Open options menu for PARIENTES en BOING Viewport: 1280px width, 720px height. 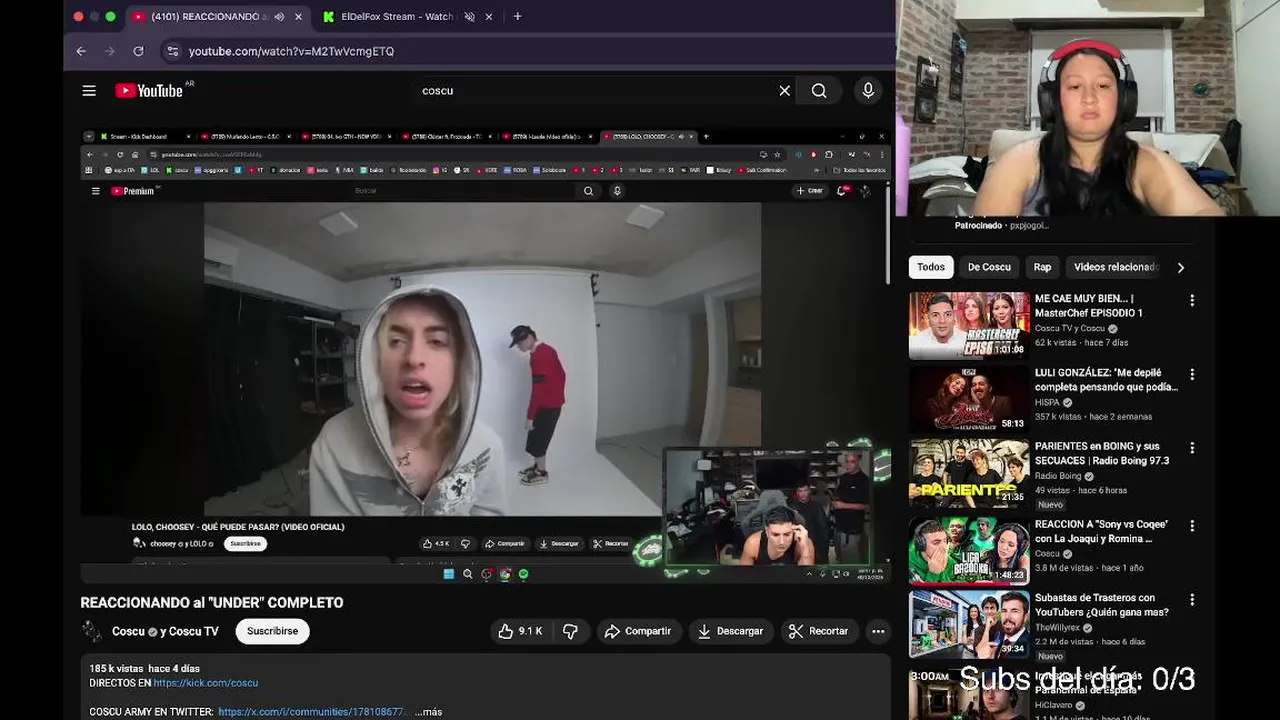1191,448
